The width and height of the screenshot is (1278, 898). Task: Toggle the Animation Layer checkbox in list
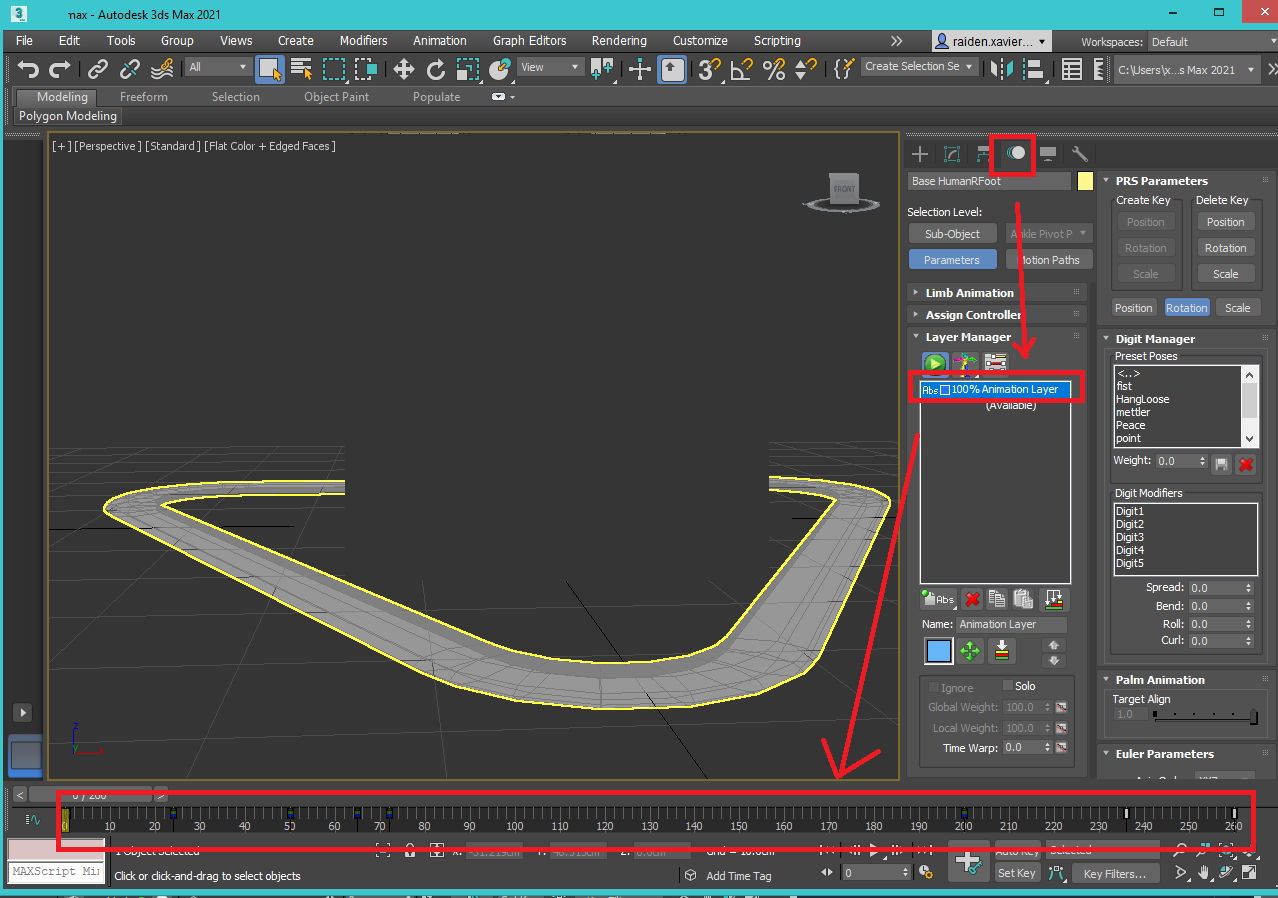945,390
